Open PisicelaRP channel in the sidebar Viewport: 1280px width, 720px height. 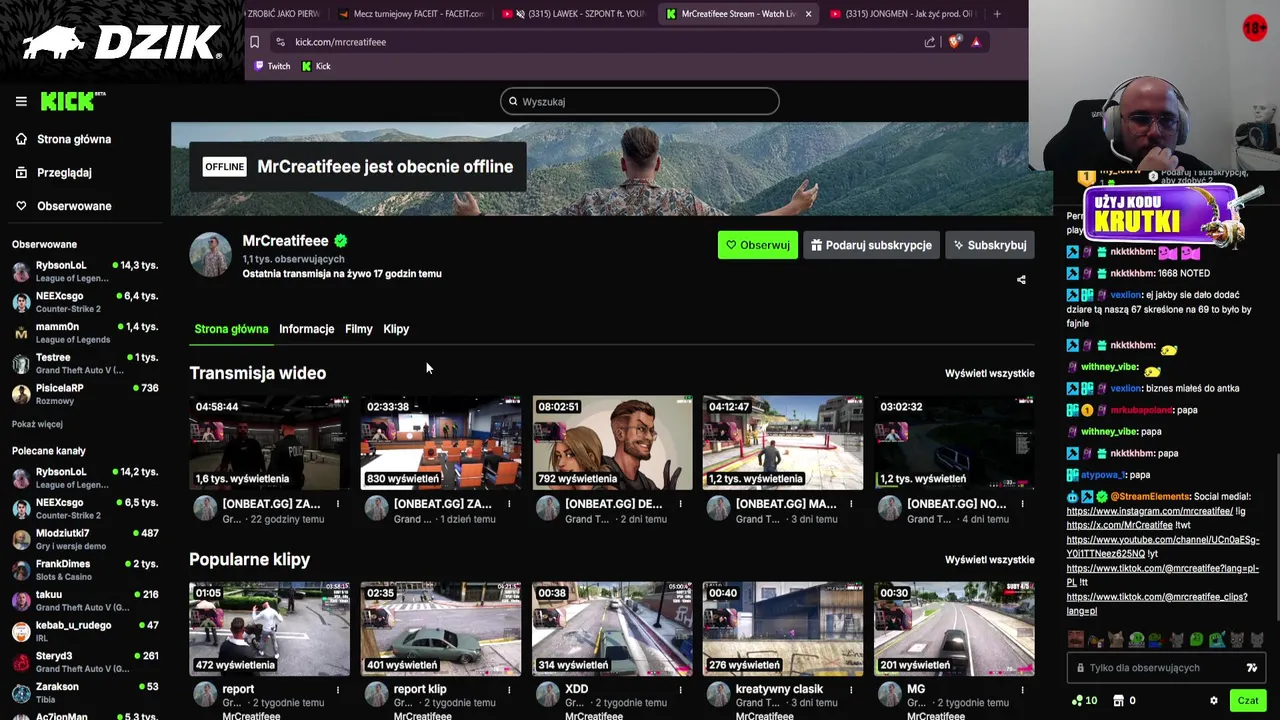[x=85, y=394]
